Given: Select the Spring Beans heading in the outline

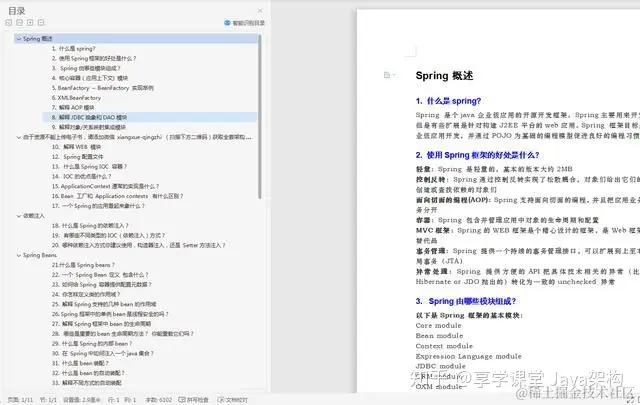Looking at the screenshot, I should [x=40, y=255].
